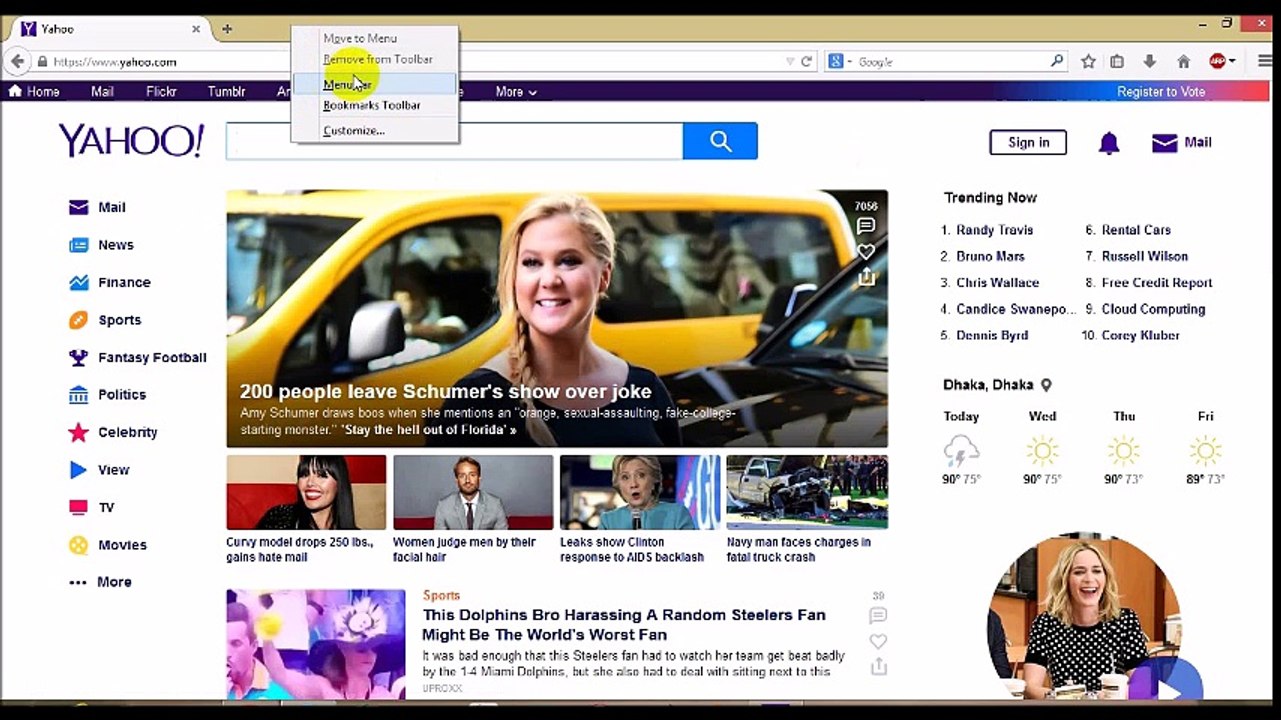Like the Schumer story with heart icon
The width and height of the screenshot is (1281, 720).
point(866,251)
